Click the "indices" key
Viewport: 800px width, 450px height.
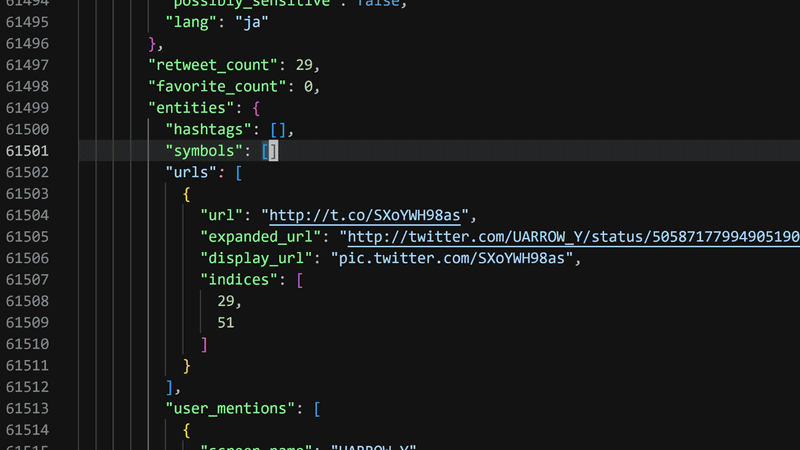point(239,280)
